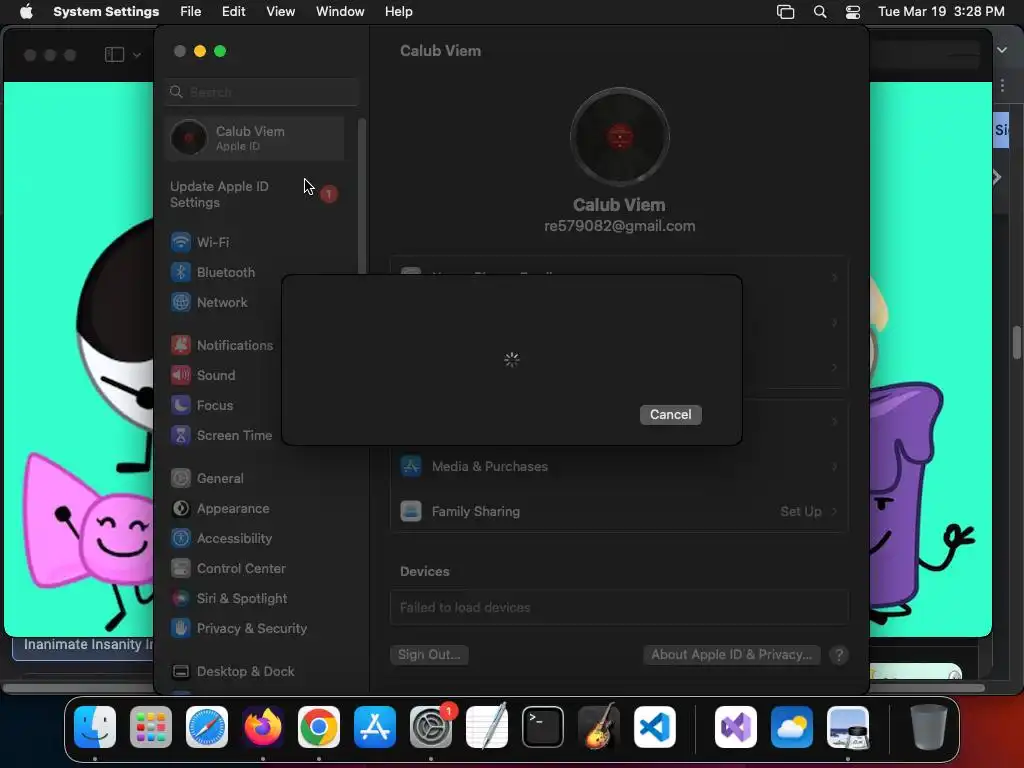Open the Help menu
The width and height of the screenshot is (1024, 768).
coord(398,12)
